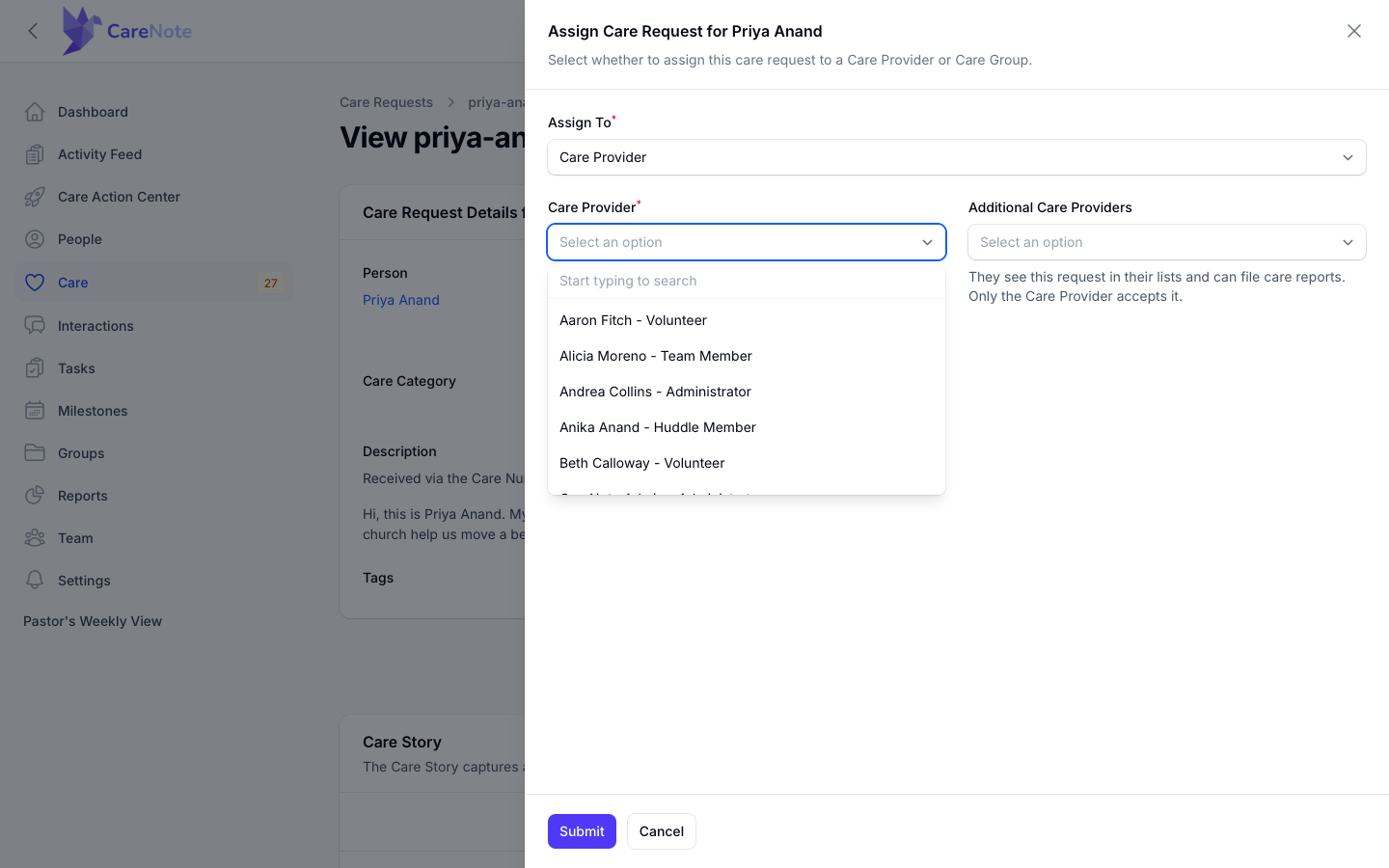Click the Care Provider search field
Image resolution: width=1389 pixels, height=868 pixels.
click(x=747, y=281)
